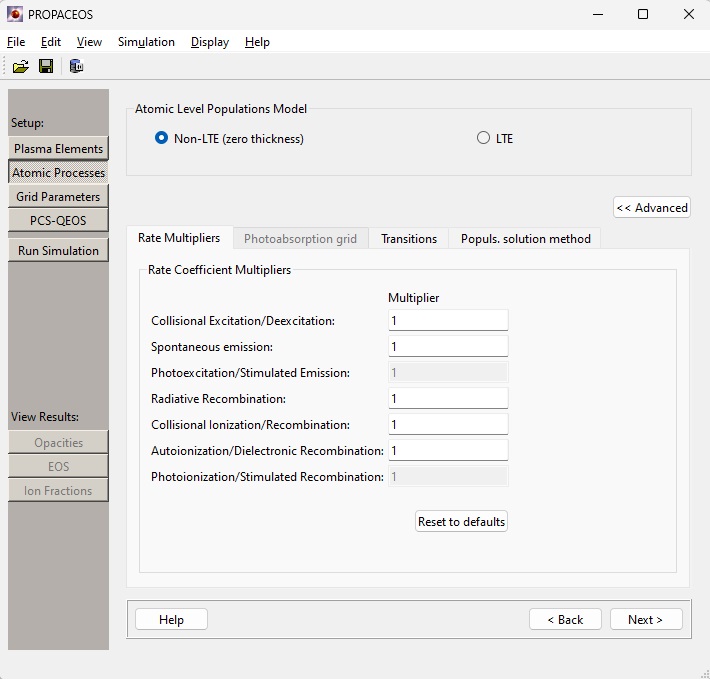710x679 pixels.
Task: Click the Next > button
Action: click(645, 619)
